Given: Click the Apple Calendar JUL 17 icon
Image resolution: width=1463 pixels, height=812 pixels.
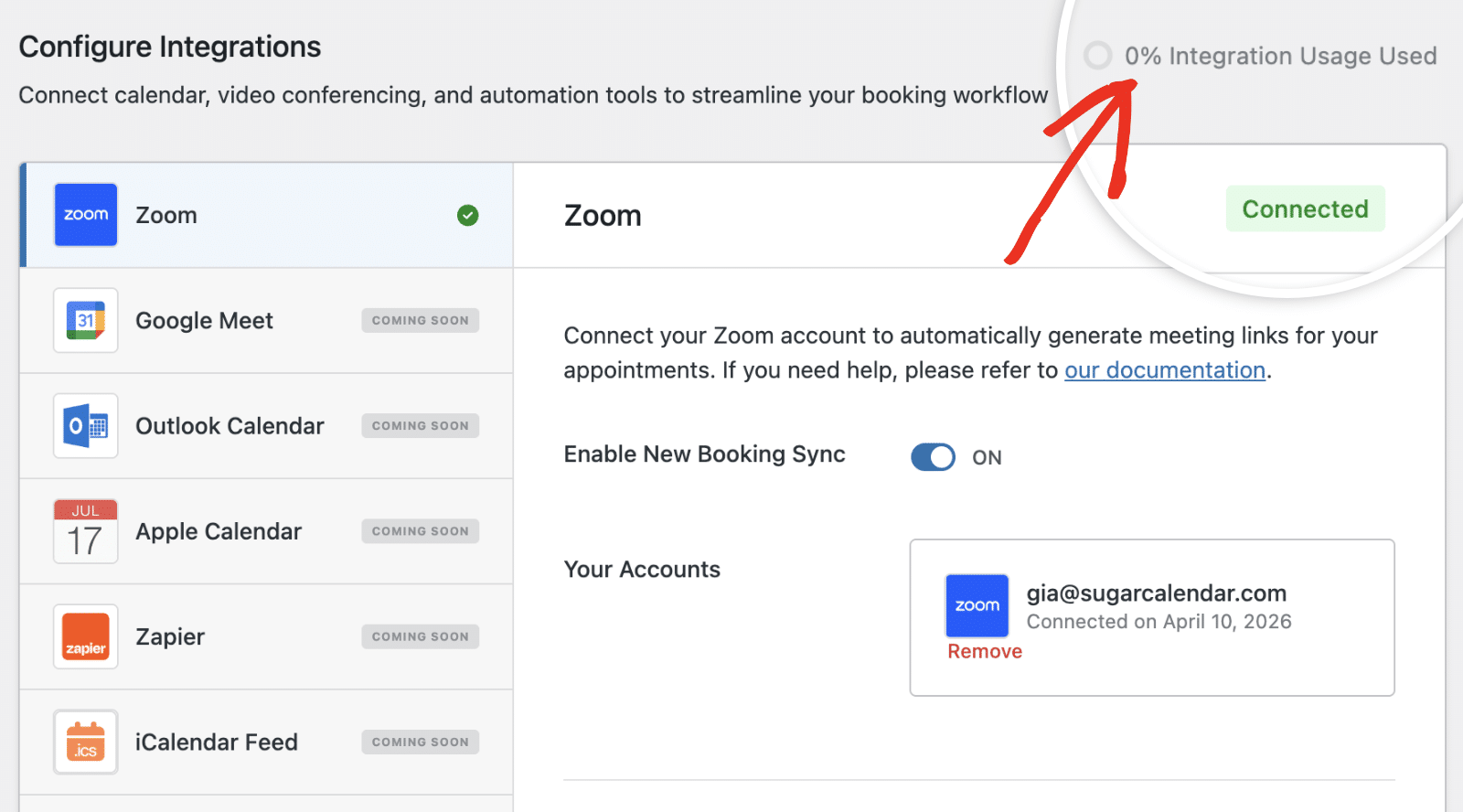Looking at the screenshot, I should click(x=86, y=531).
